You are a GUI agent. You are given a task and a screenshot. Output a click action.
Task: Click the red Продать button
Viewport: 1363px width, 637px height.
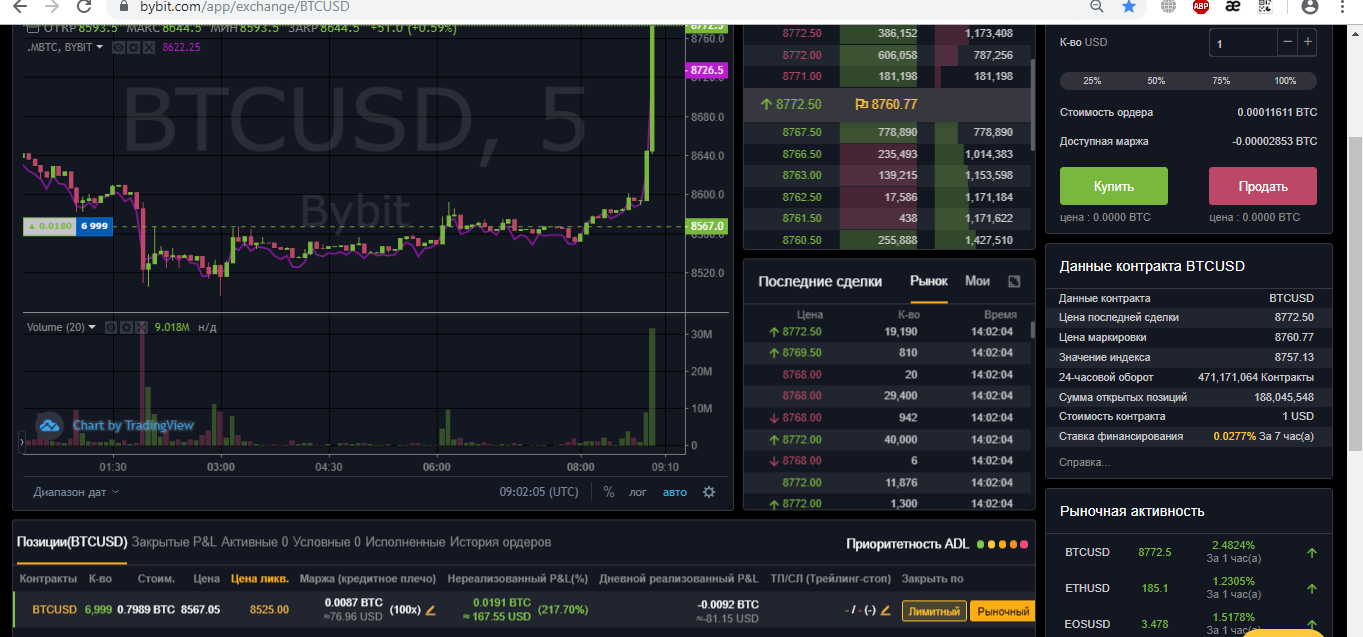pyautogui.click(x=1263, y=186)
